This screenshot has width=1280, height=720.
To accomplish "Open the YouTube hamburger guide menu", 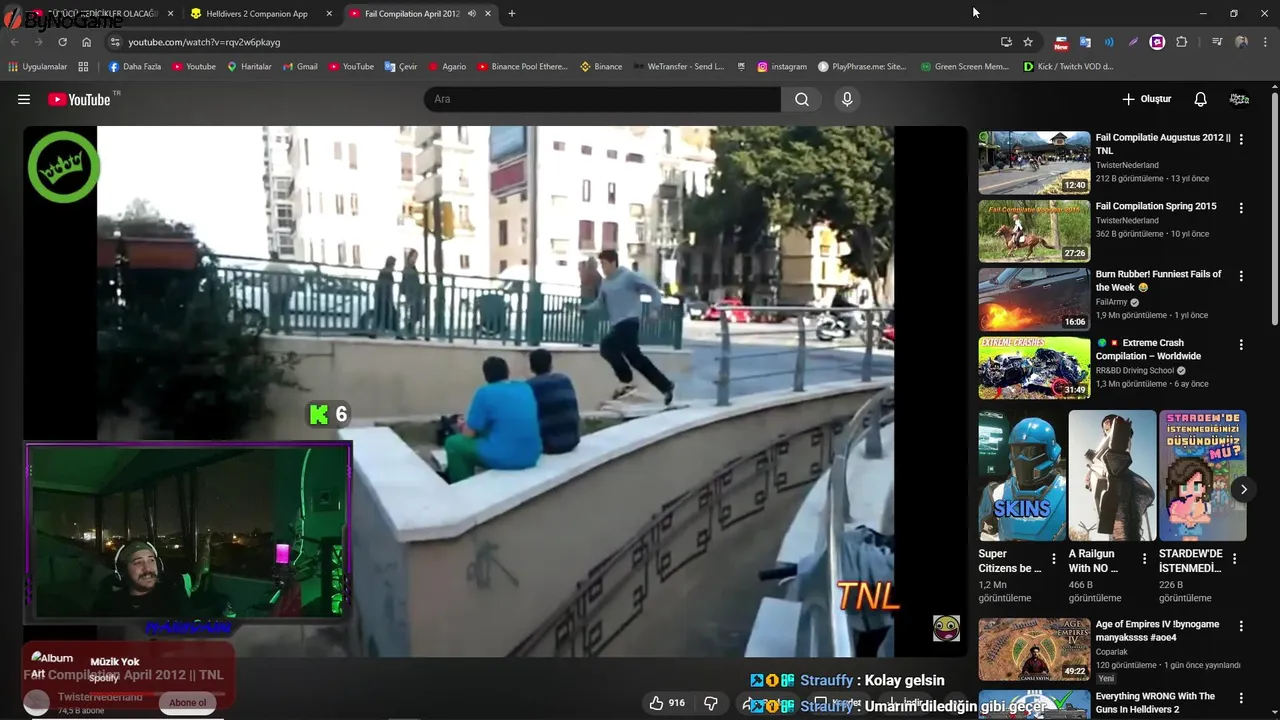I will click(x=24, y=99).
